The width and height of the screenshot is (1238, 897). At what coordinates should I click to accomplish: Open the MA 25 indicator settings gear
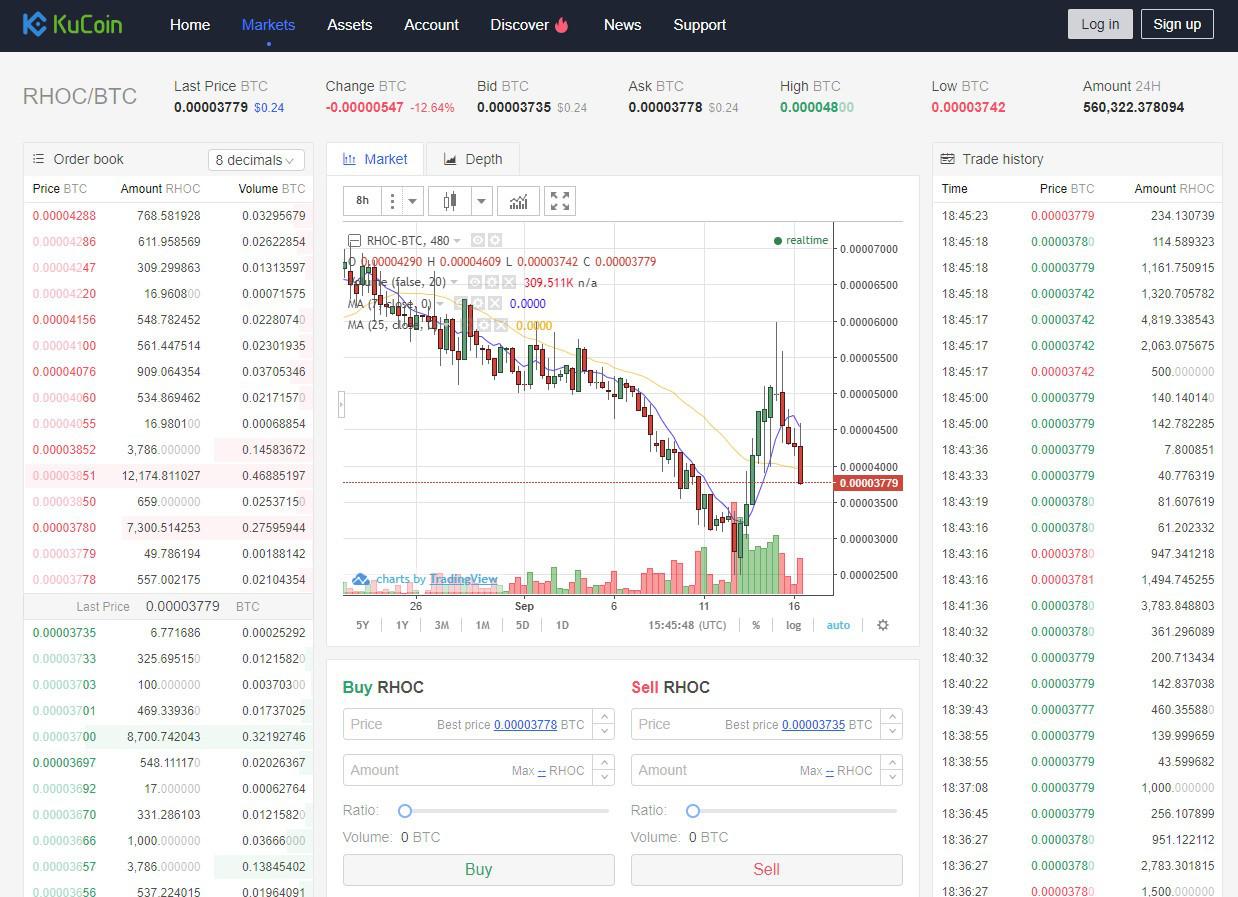click(484, 325)
